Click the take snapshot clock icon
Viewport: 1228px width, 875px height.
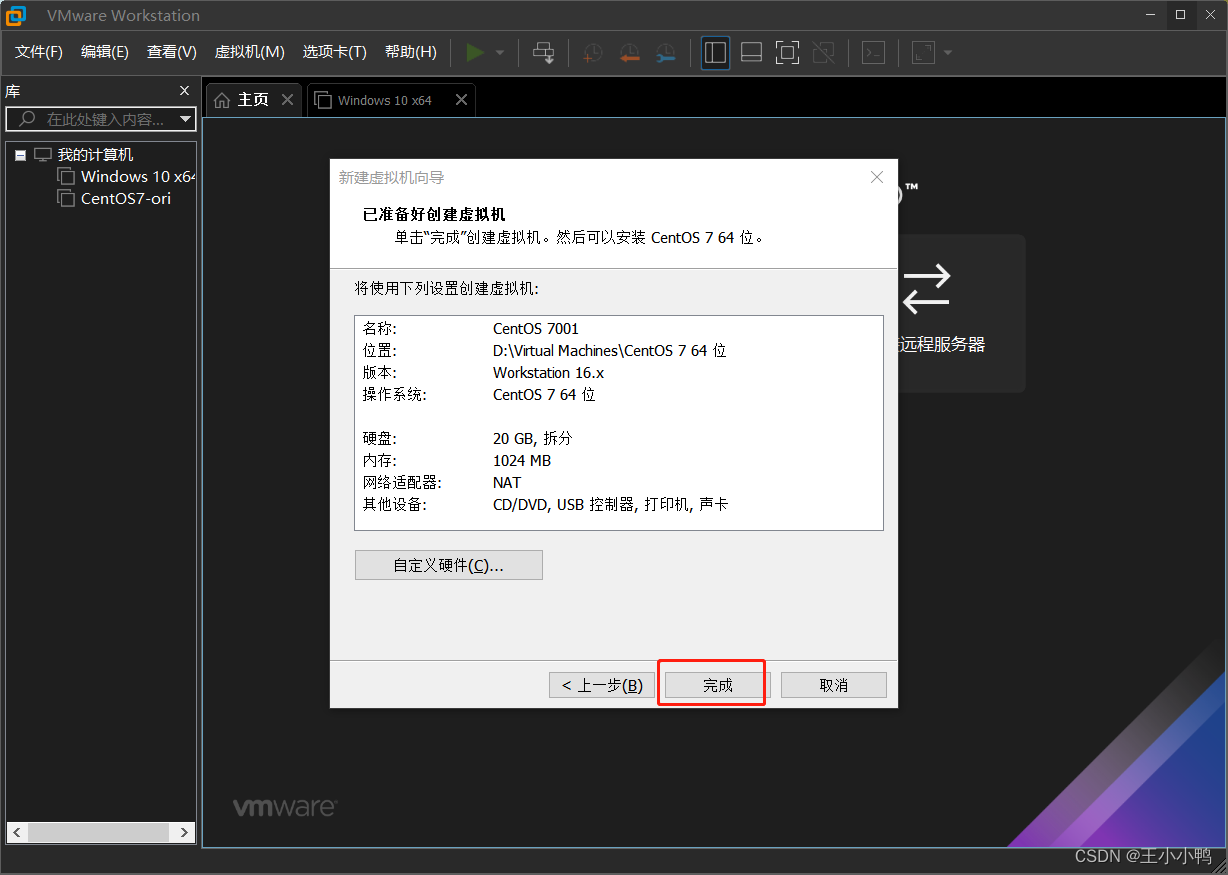pyautogui.click(x=593, y=53)
